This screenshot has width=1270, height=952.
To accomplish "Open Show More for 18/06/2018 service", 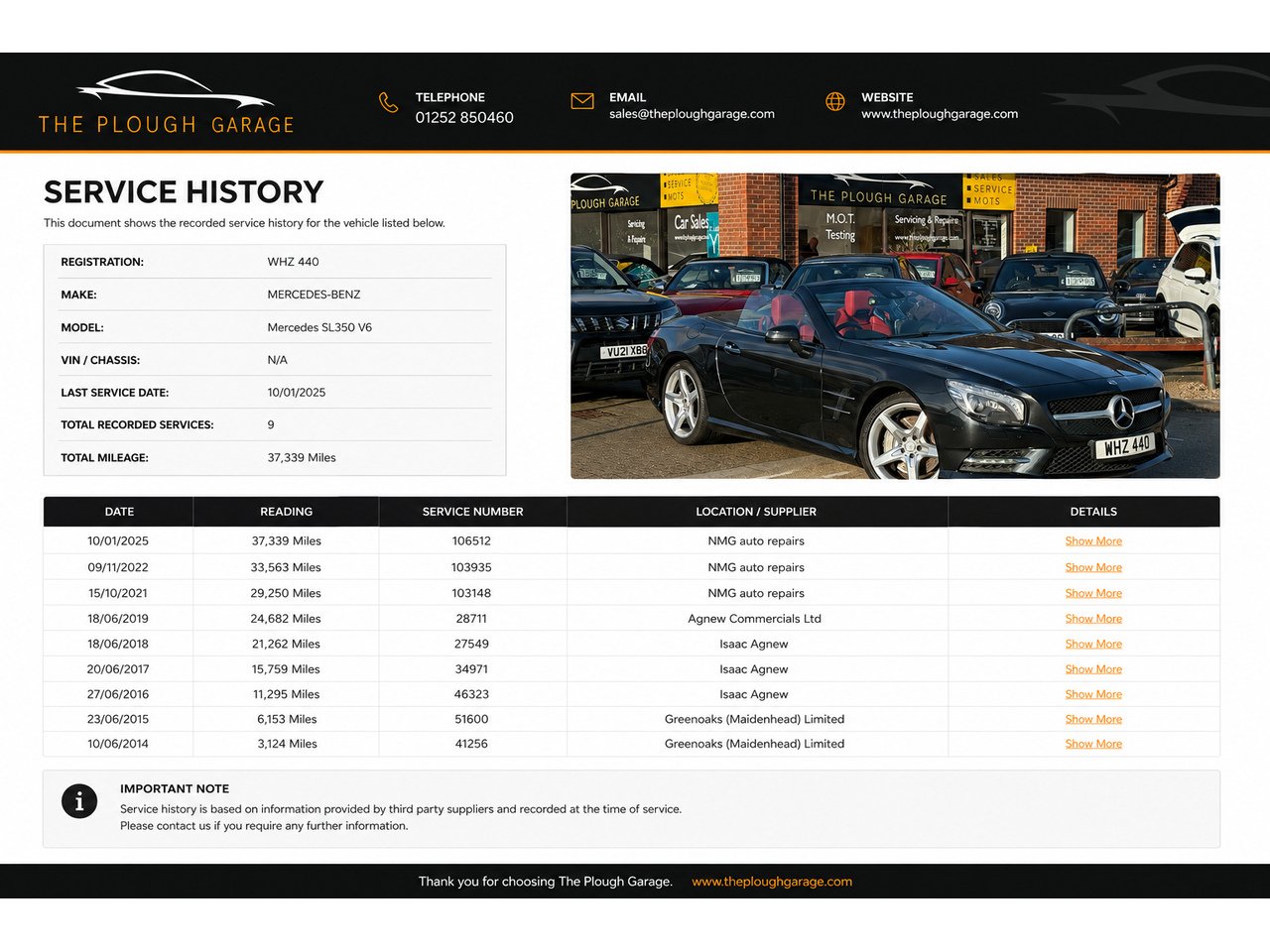I will [x=1093, y=644].
